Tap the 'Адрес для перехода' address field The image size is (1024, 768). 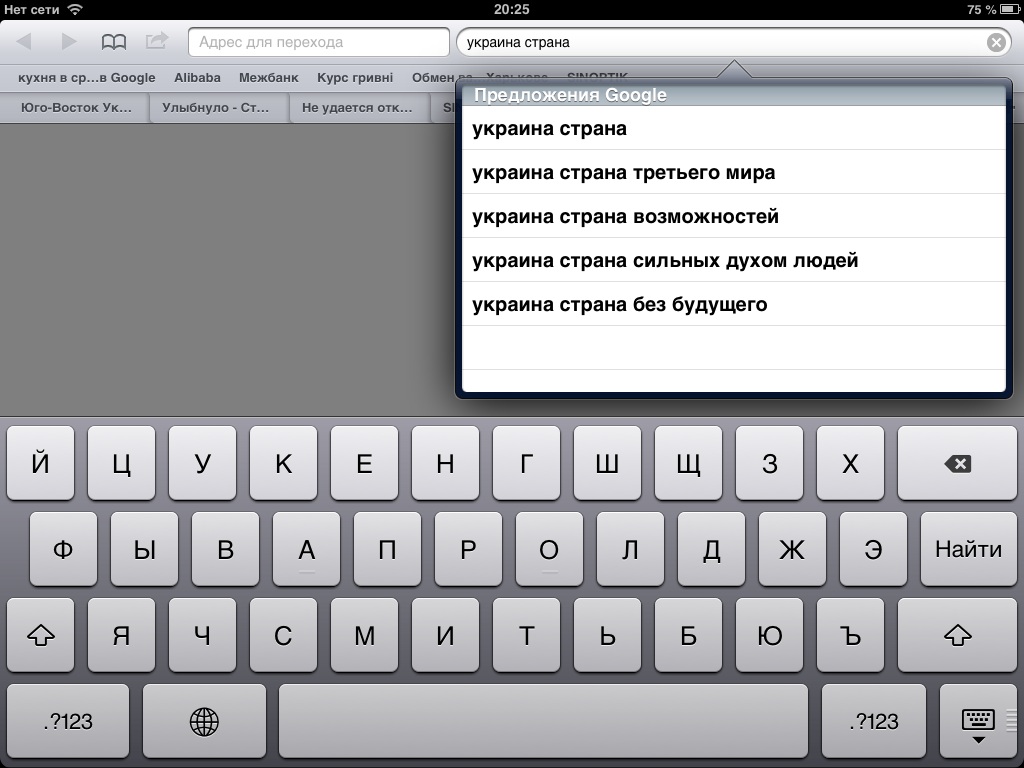[319, 42]
